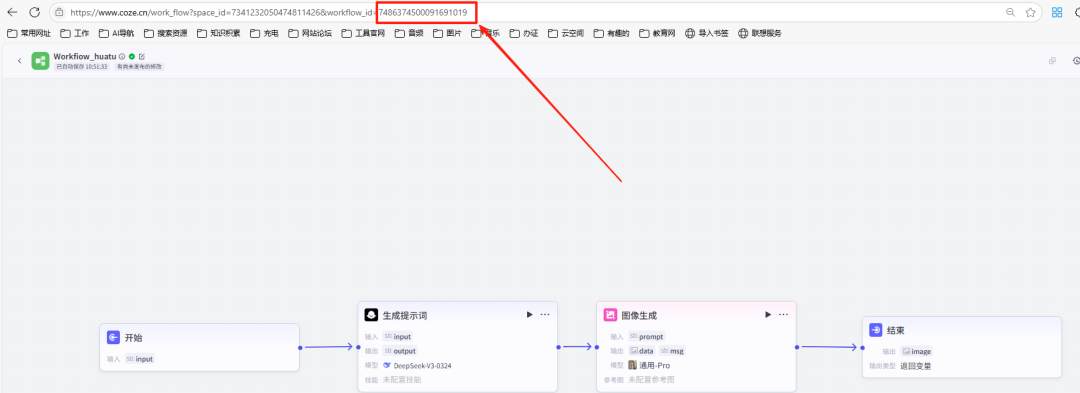The height and width of the screenshot is (393, 1080).
Task: Open the 音频 bookmark folder
Action: (409, 33)
